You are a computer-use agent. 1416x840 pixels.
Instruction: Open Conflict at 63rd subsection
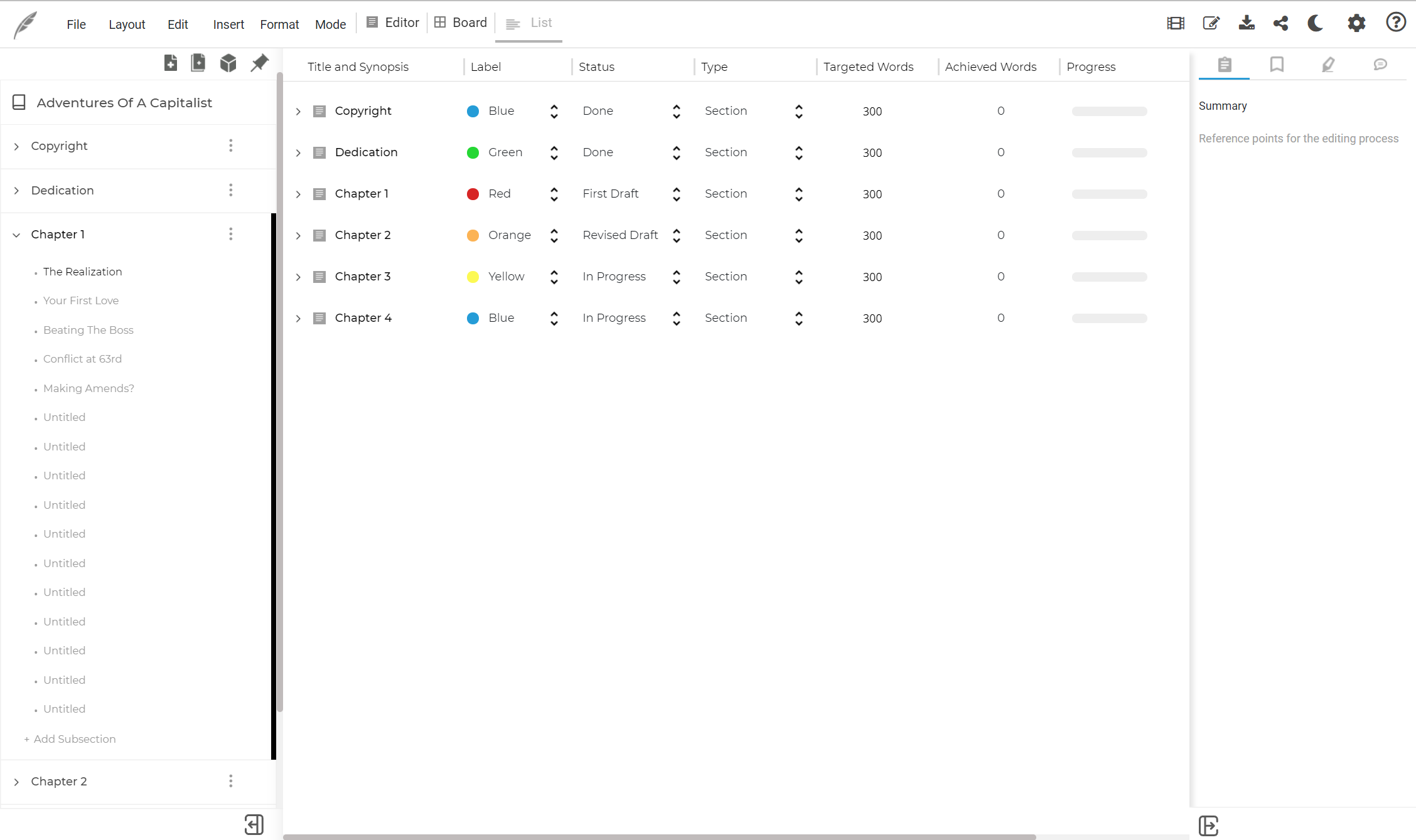click(83, 359)
